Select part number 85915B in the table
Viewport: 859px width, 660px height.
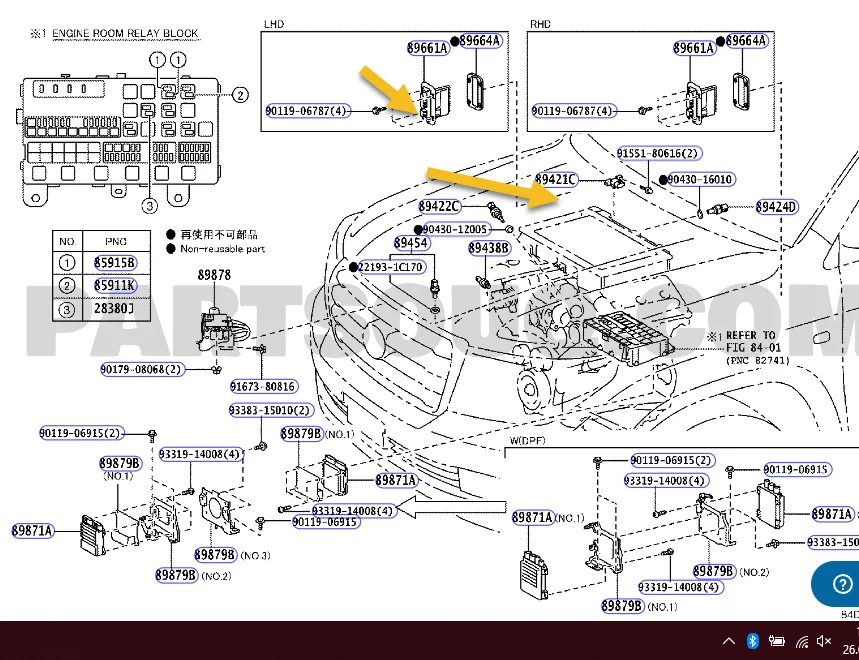coord(115,264)
